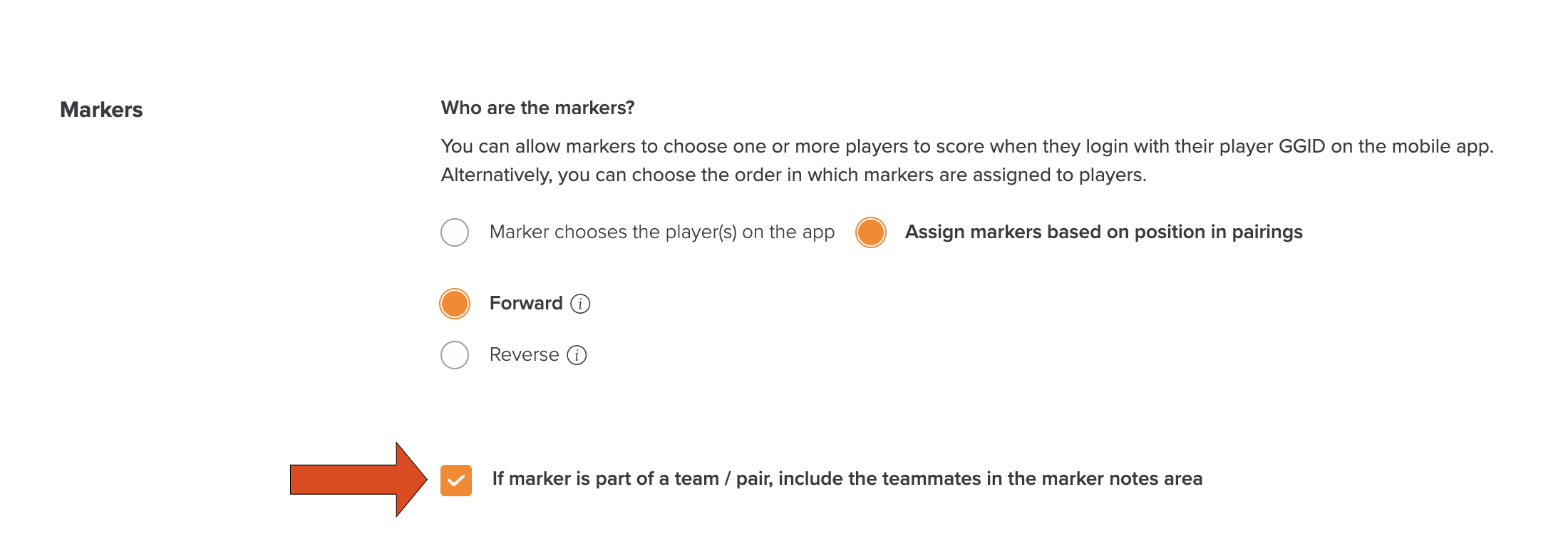This screenshot has height=549, width=1568.
Task: Click the 'You can allow markers' description line
Action: coord(967,147)
